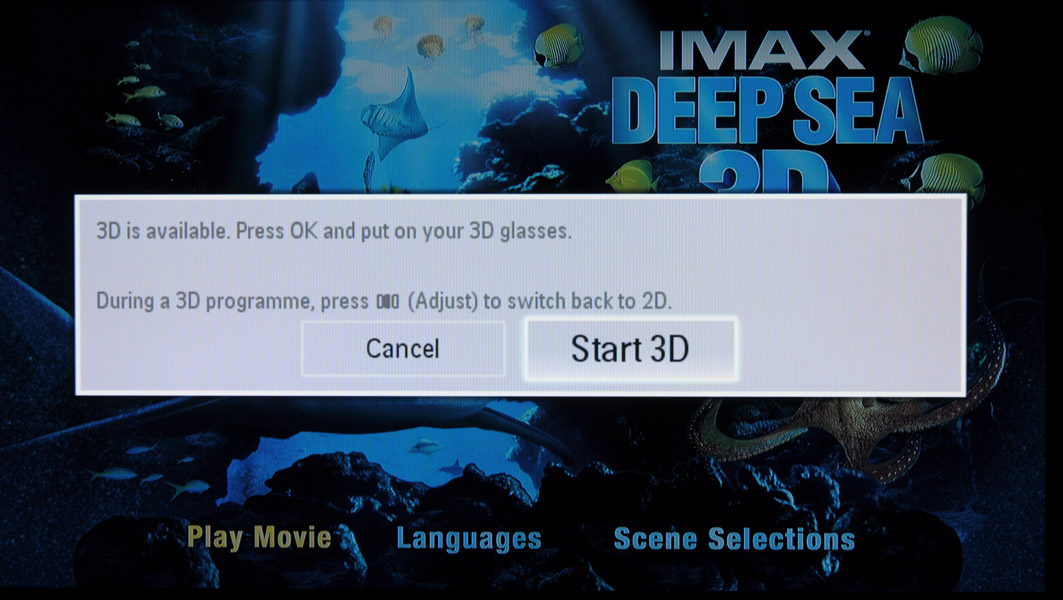The image size is (1063, 600).
Task: Click the yellow fish beside the 3D logo
Action: point(632,177)
